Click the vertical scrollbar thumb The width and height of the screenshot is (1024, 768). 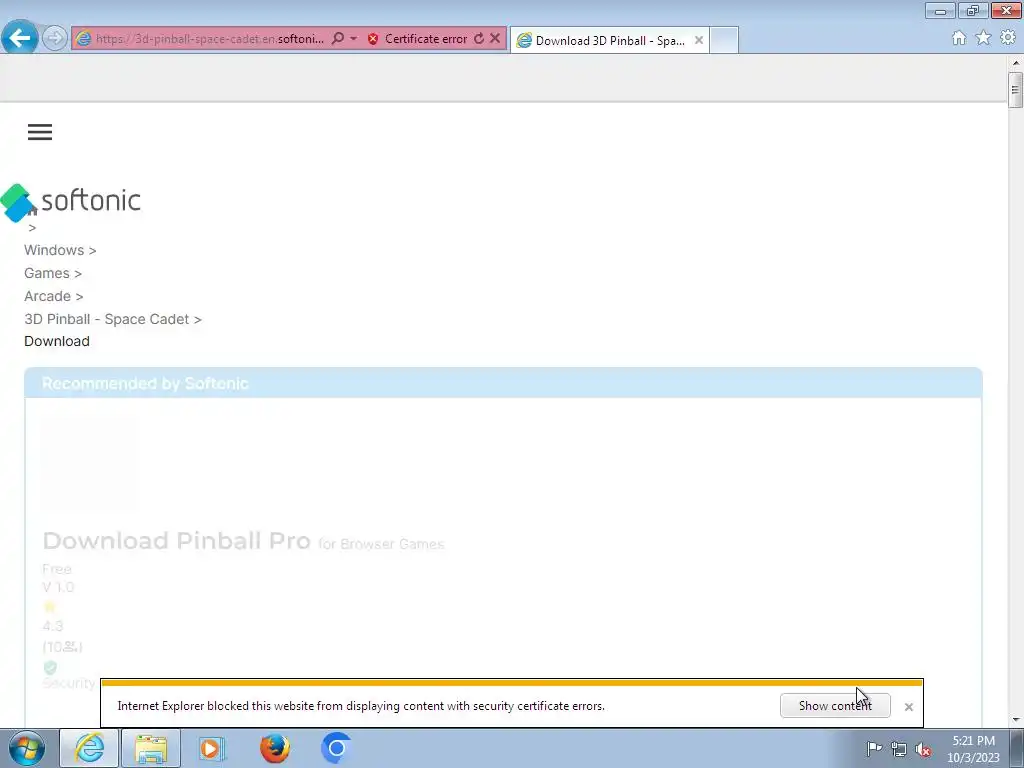(x=1015, y=90)
